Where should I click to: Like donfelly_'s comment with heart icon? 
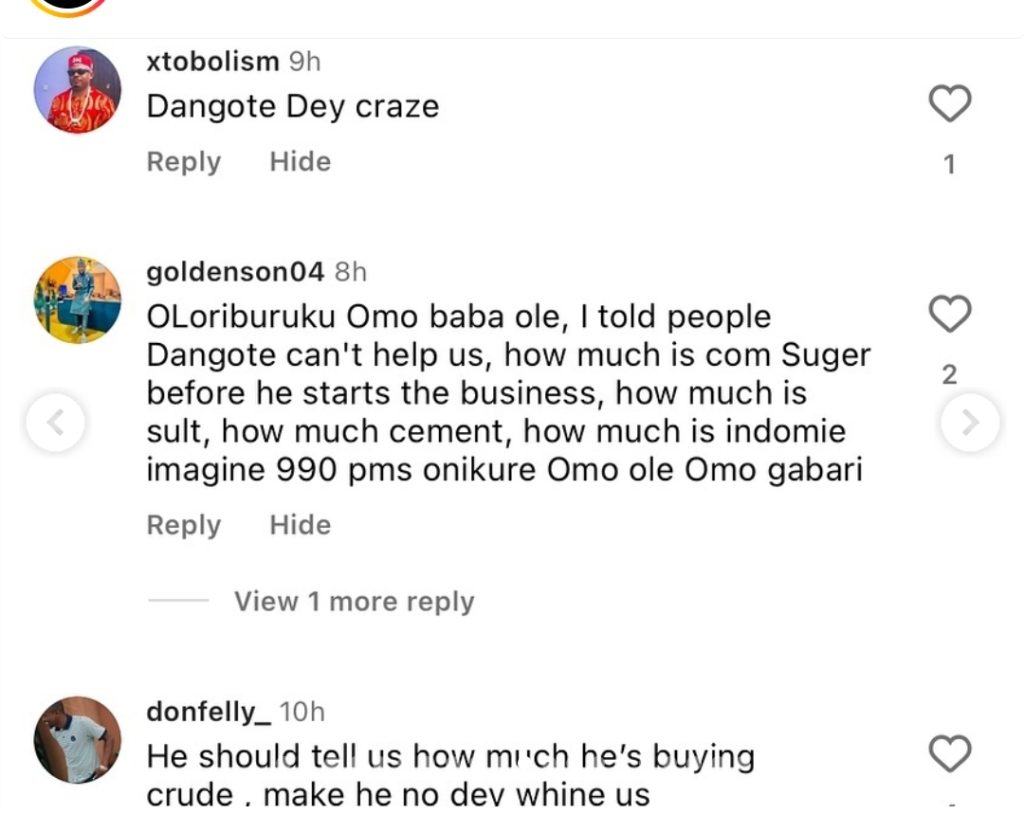click(949, 753)
